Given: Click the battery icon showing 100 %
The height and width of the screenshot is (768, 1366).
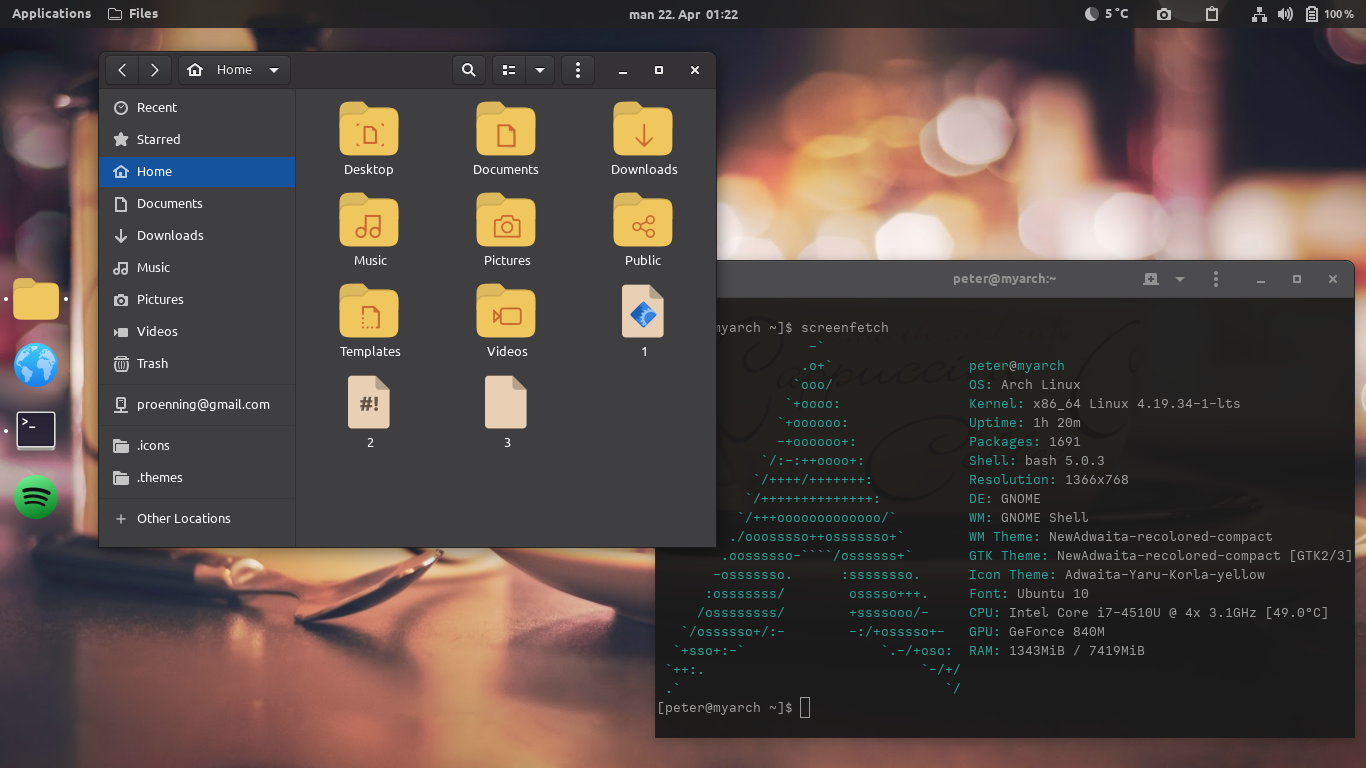Looking at the screenshot, I should (1331, 14).
